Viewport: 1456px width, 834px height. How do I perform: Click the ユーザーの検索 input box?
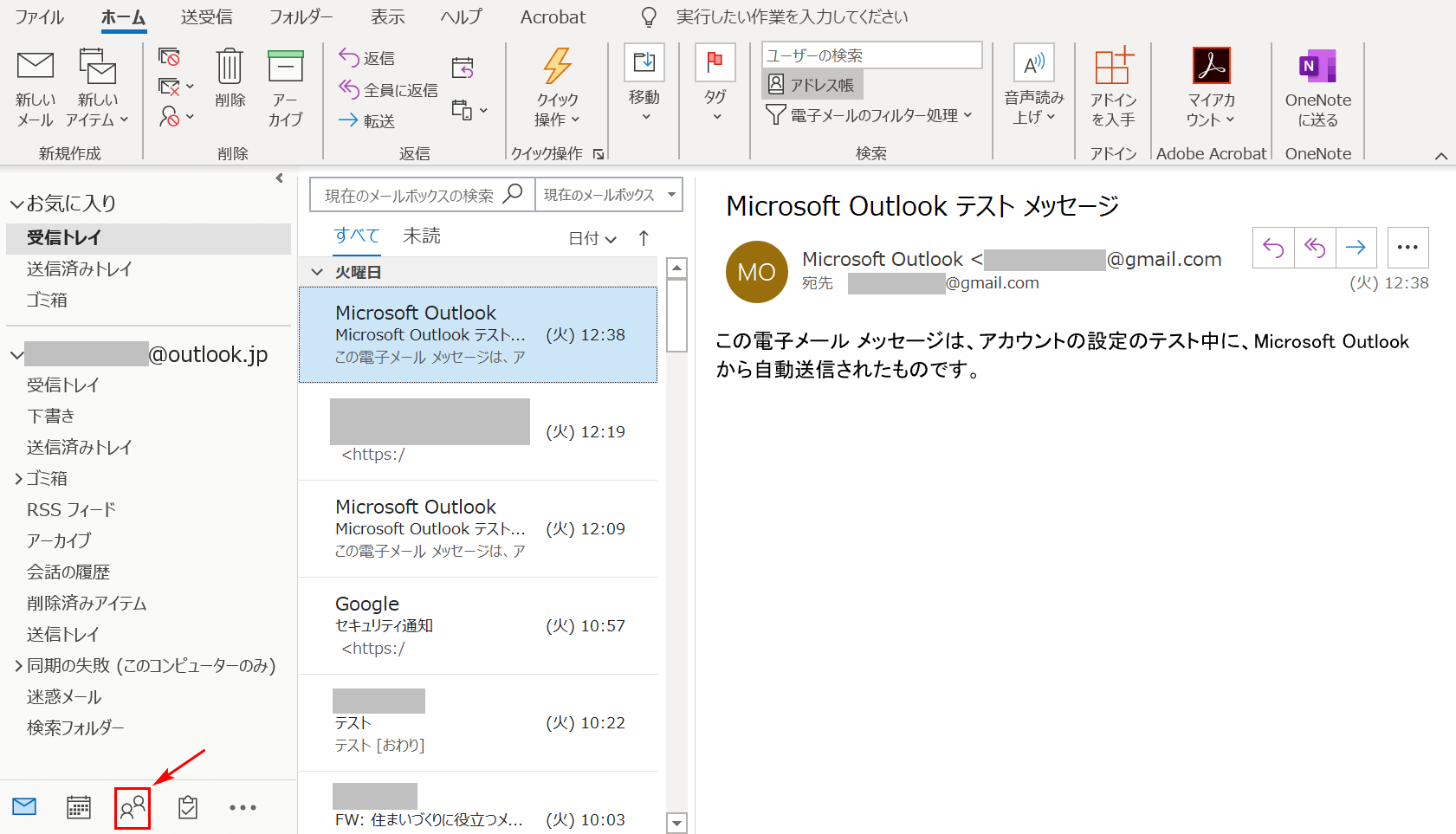[x=872, y=55]
